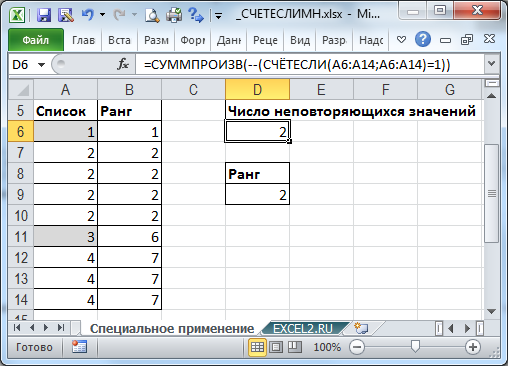The width and height of the screenshot is (508, 366).
Task: Open the Разработчик ribbon tab
Action: coord(334,40)
